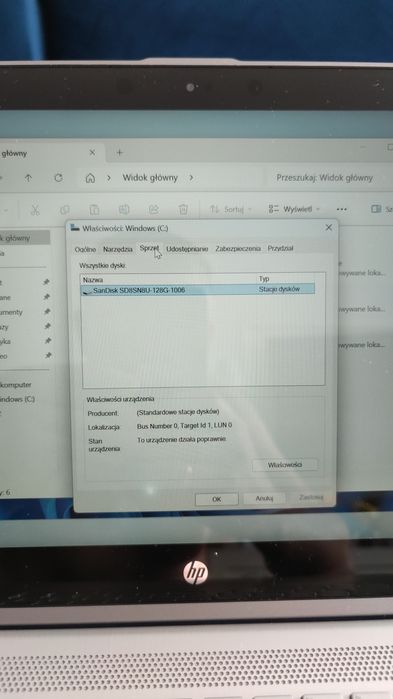The image size is (393, 699).
Task: Close the Explorer tab główny
Action: tap(92, 152)
